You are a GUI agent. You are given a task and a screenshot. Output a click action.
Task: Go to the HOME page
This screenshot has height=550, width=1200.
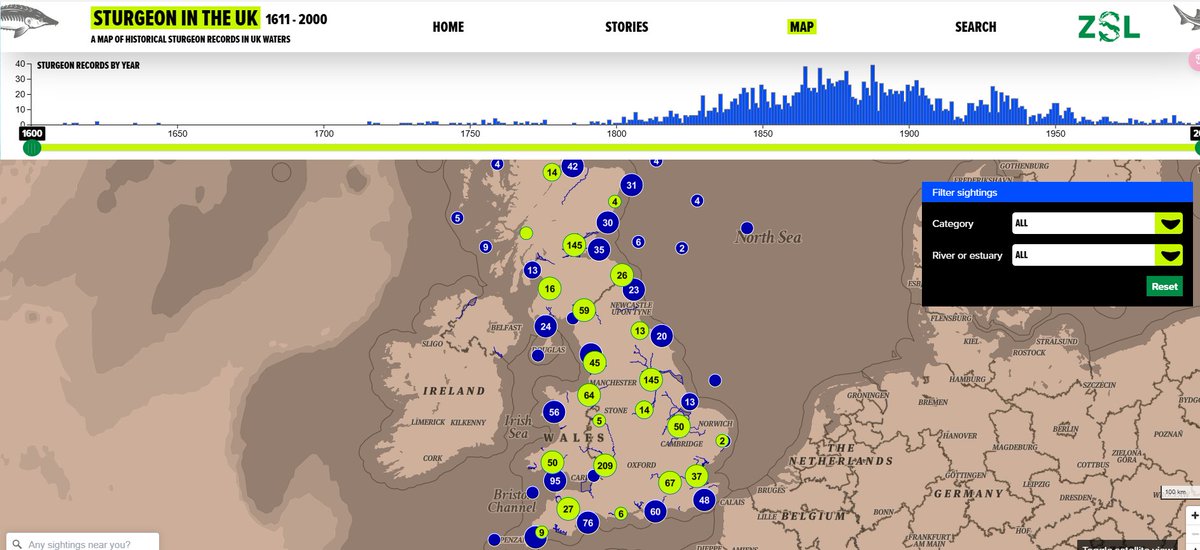click(448, 27)
